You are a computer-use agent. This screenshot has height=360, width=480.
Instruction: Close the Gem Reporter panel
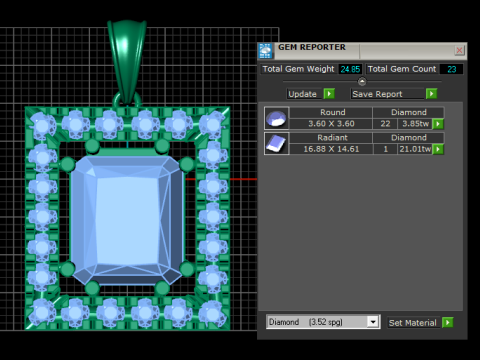click(x=459, y=50)
